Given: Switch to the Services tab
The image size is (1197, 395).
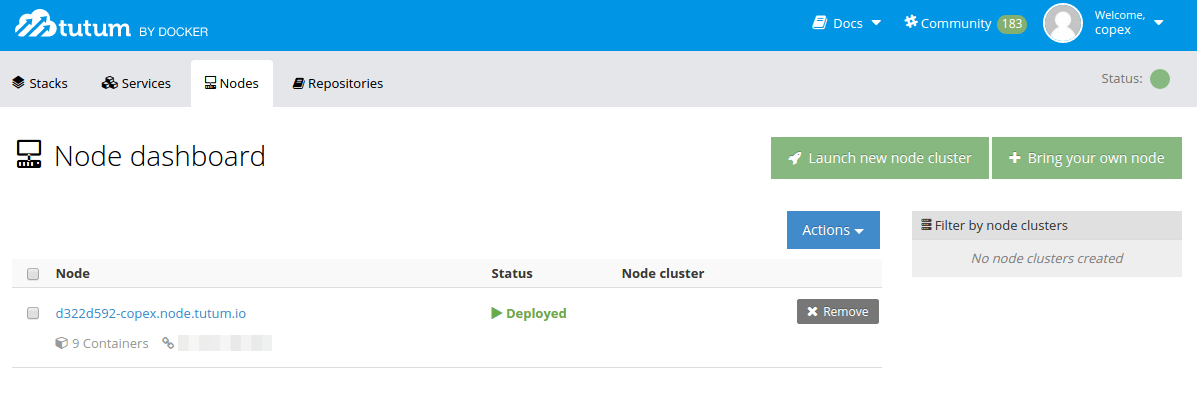Looking at the screenshot, I should coord(136,83).
